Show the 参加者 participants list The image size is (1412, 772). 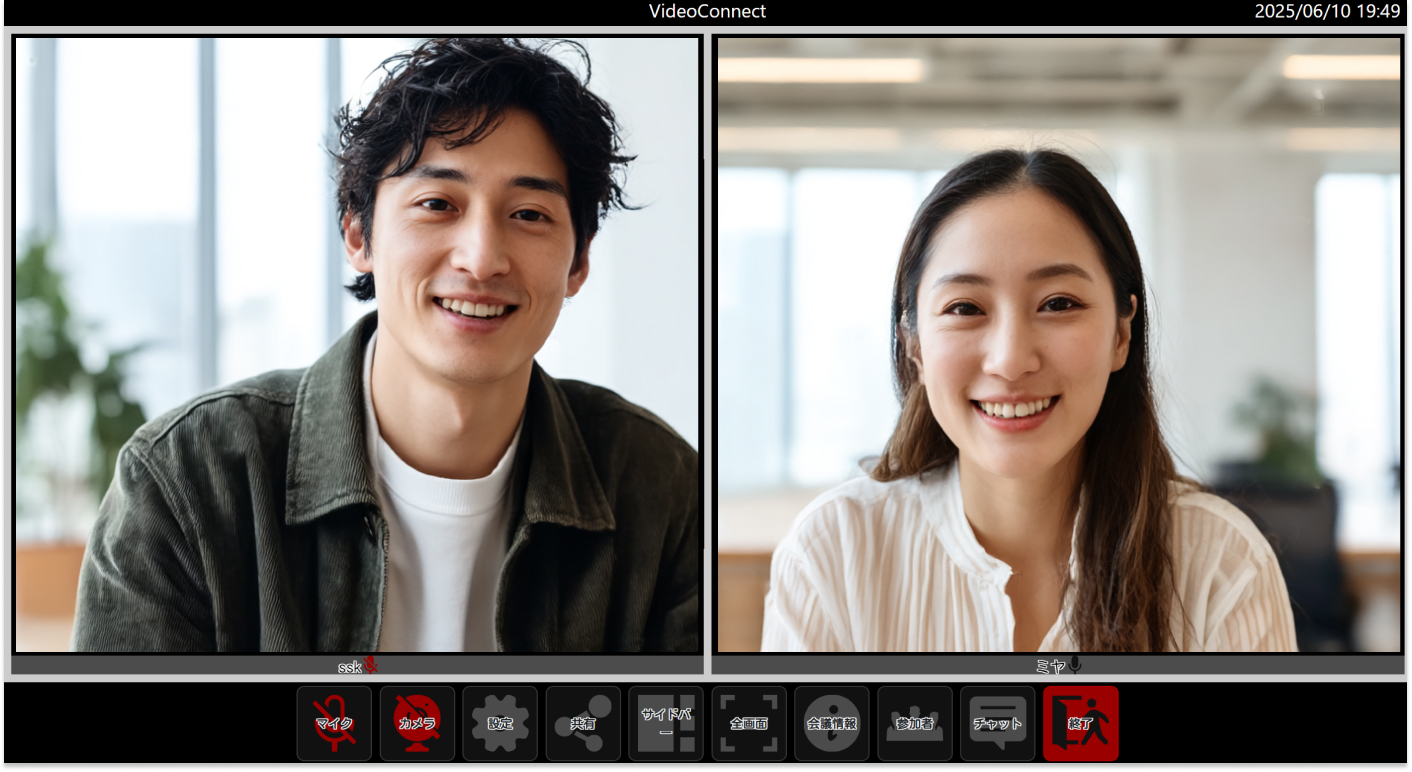914,723
